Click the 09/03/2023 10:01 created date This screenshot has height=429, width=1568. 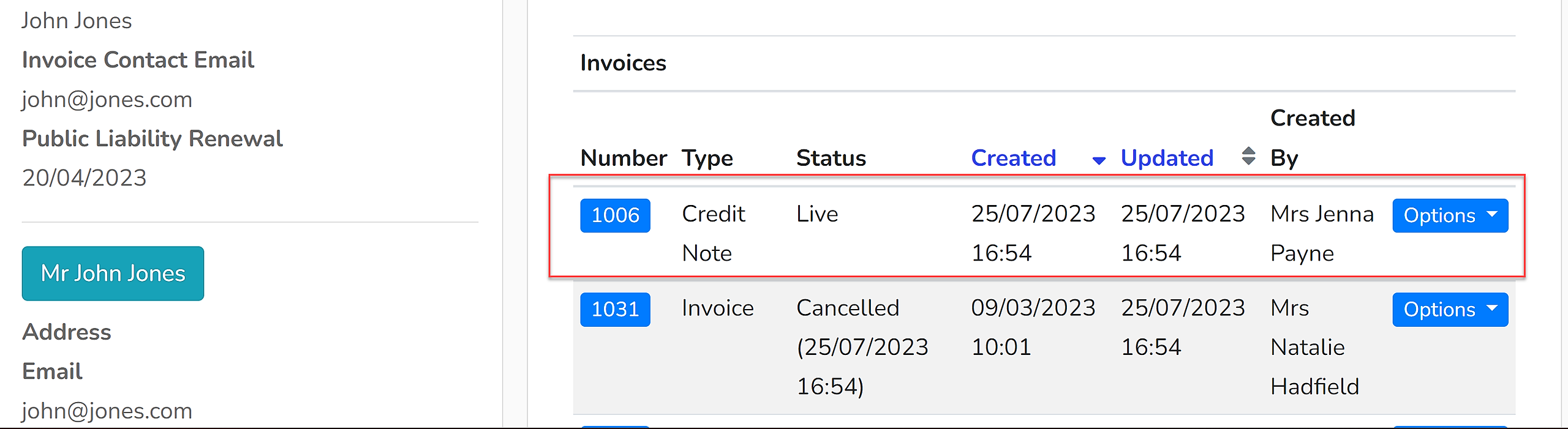pos(1033,327)
